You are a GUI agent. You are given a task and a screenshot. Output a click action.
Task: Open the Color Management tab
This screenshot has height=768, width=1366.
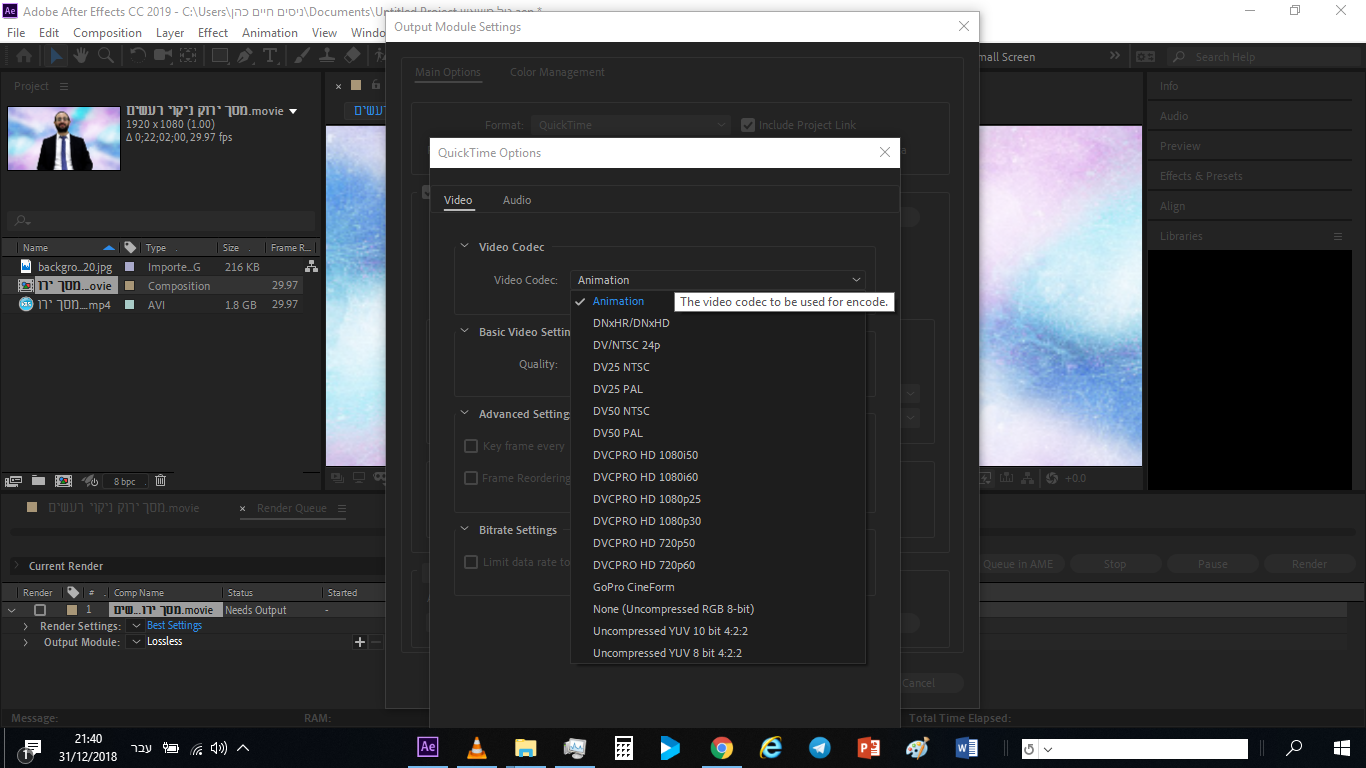(557, 71)
